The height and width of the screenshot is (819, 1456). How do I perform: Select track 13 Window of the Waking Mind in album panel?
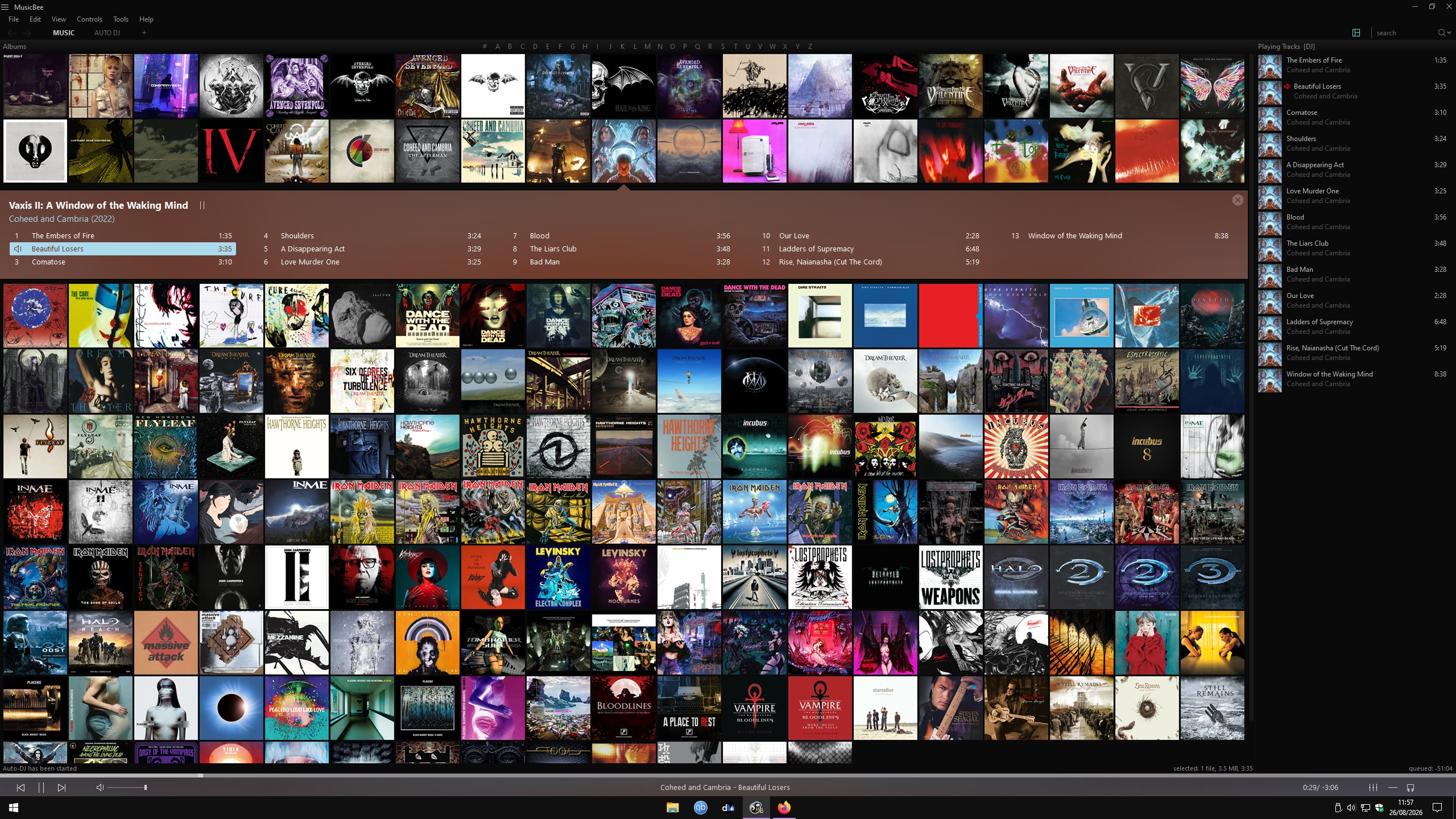[x=1120, y=236]
